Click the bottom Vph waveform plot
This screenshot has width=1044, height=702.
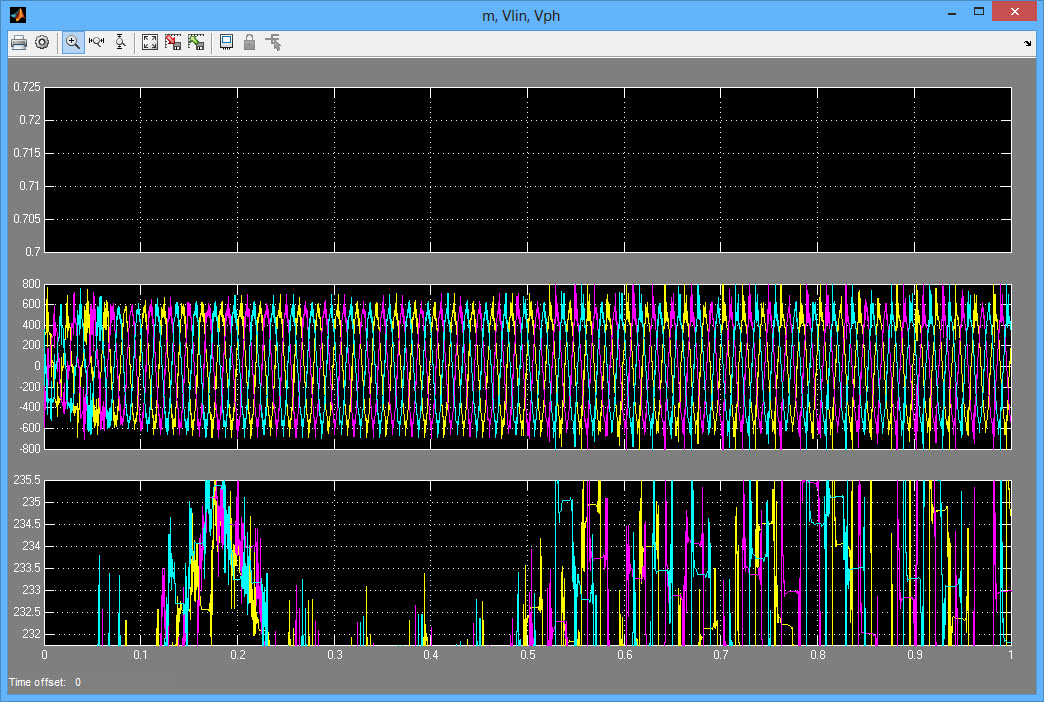click(527, 562)
